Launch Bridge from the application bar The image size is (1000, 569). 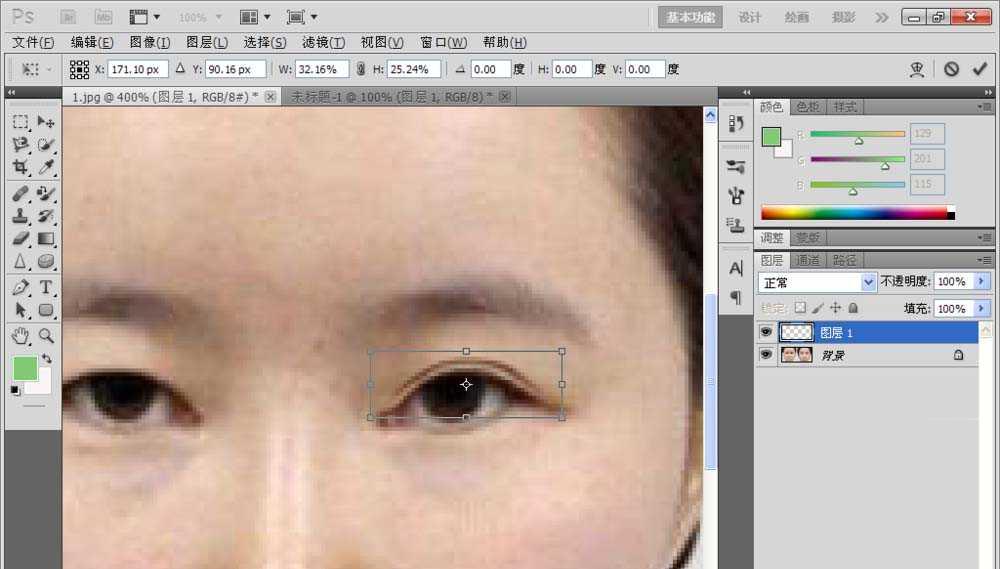68,17
